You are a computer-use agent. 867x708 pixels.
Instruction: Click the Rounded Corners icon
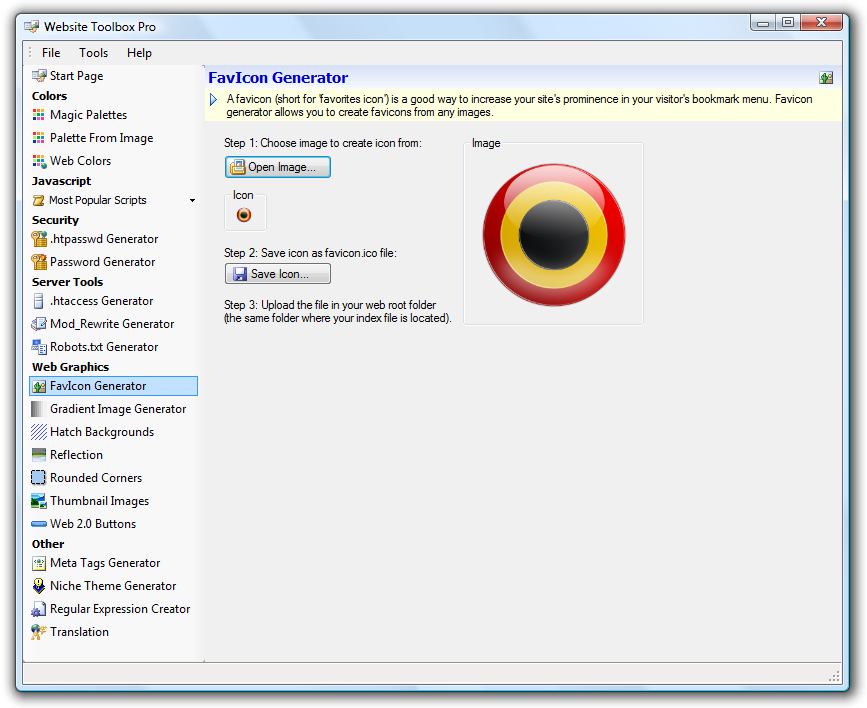(39, 477)
